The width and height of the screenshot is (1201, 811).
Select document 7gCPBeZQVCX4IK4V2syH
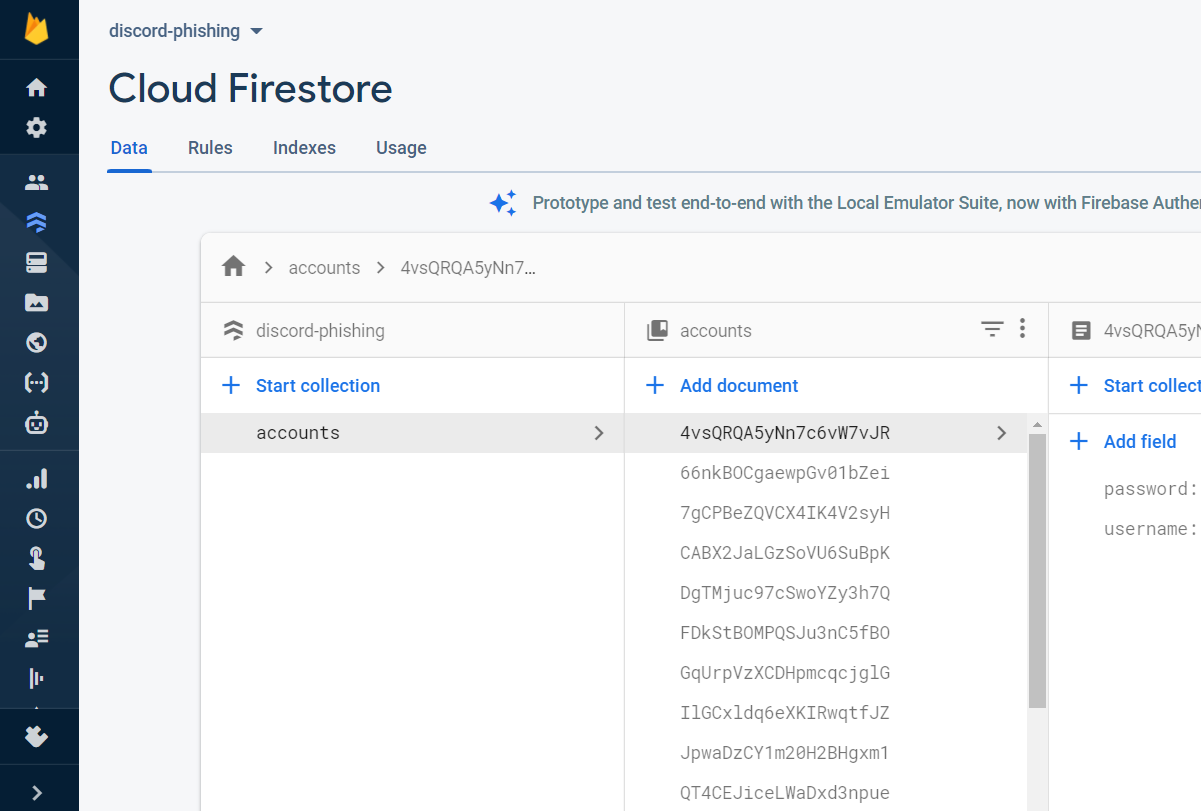826,513
